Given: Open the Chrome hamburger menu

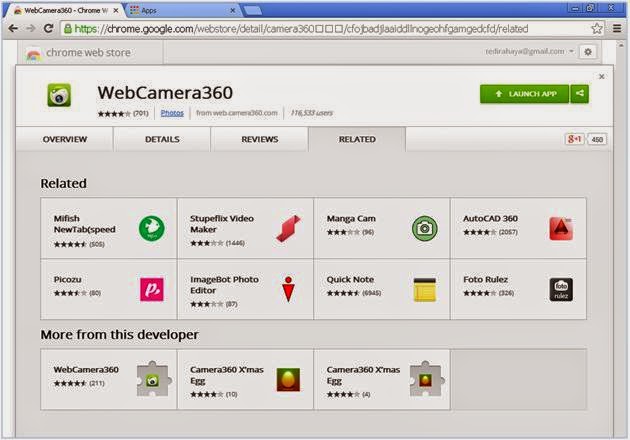Looking at the screenshot, I should pos(617,29).
